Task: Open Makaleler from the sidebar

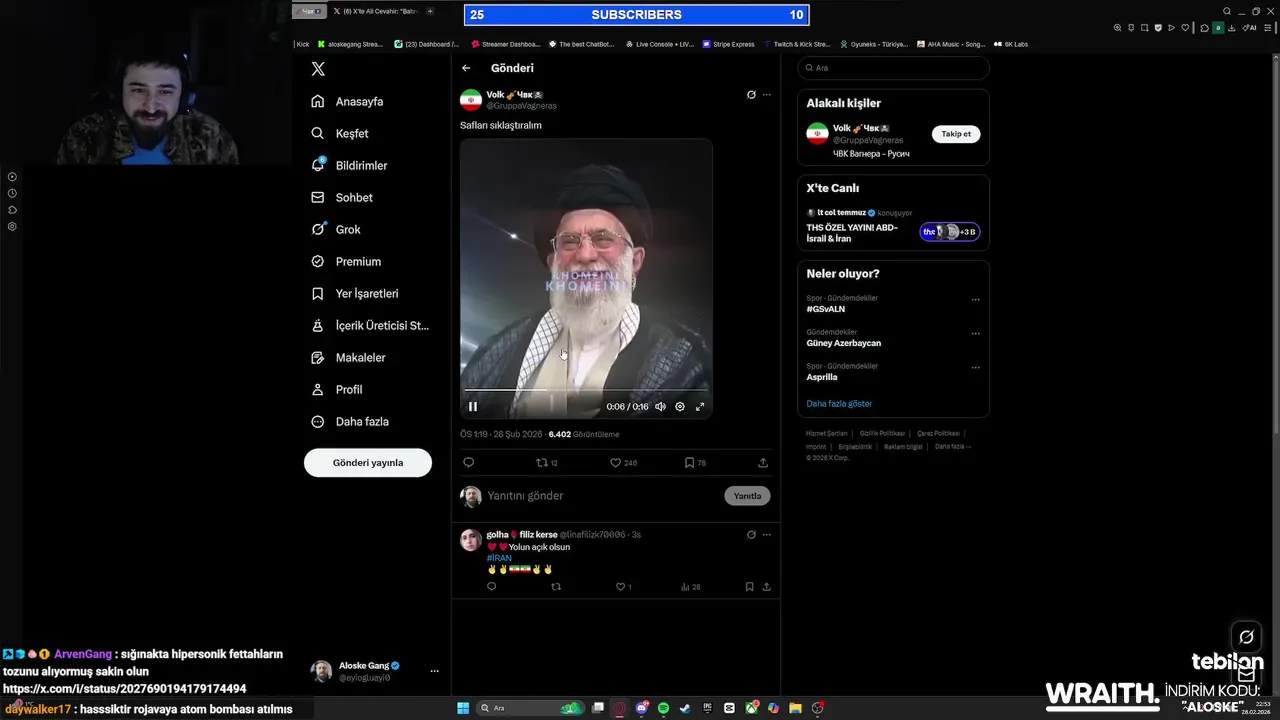Action: coord(348,357)
